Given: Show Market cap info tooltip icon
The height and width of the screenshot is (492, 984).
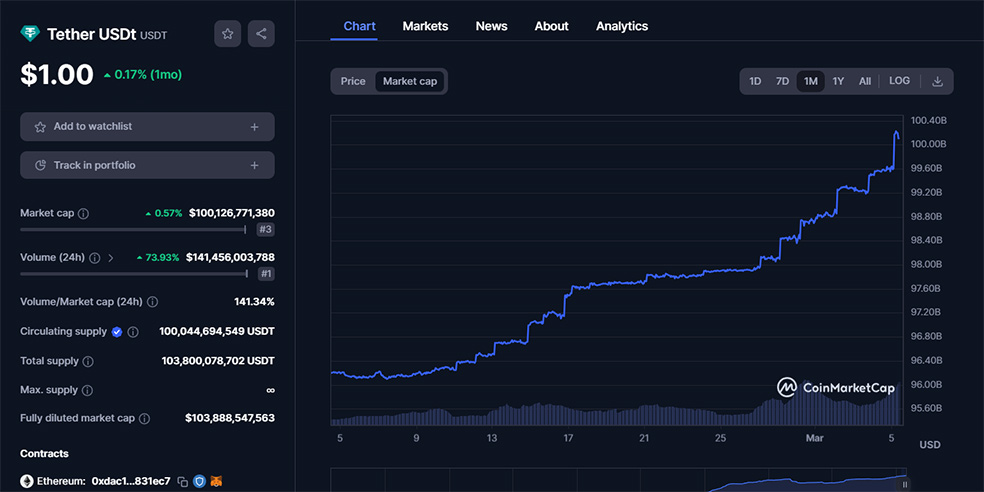Looking at the screenshot, I should tap(83, 213).
